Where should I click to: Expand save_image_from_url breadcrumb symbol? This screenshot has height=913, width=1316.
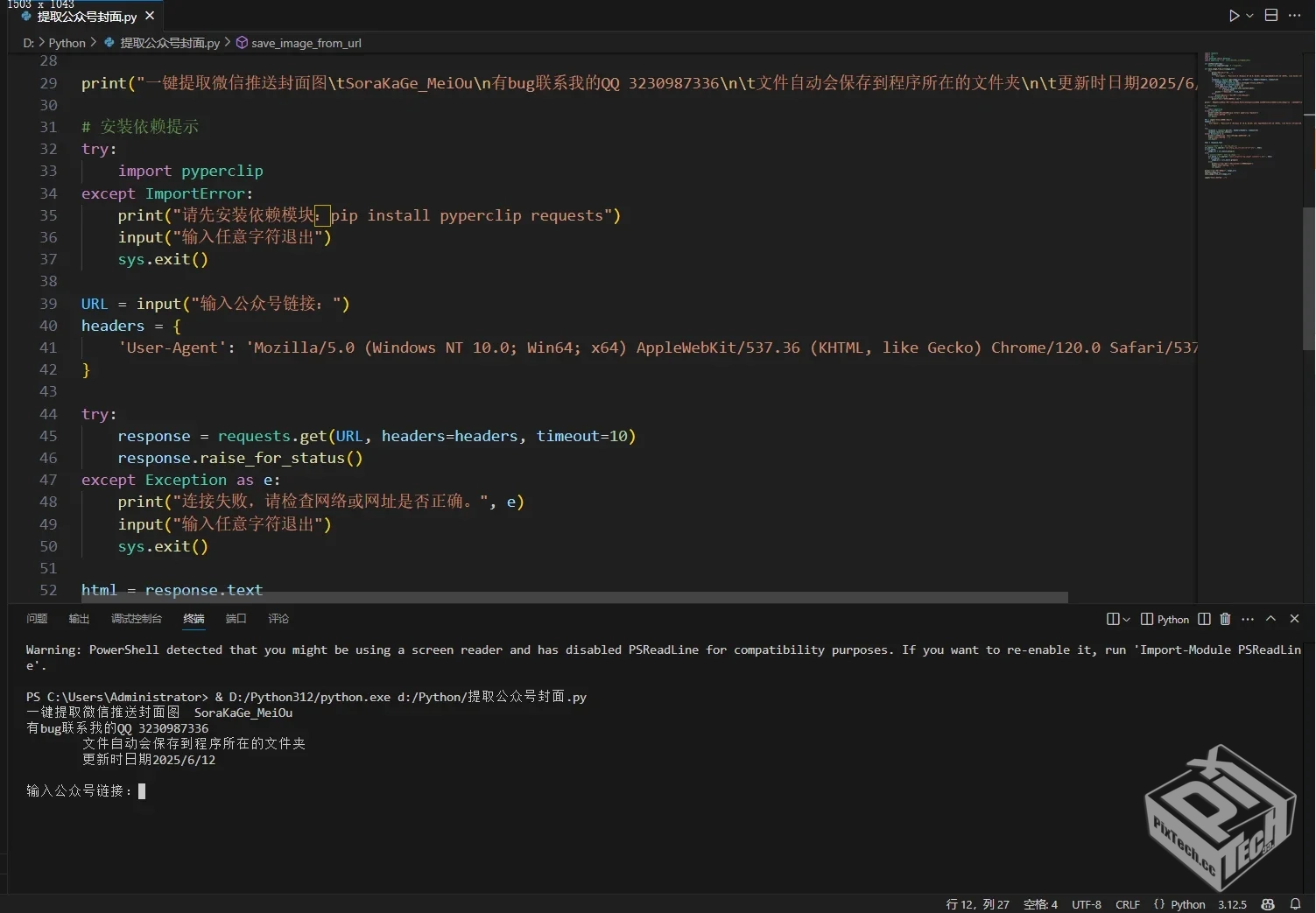[x=306, y=43]
